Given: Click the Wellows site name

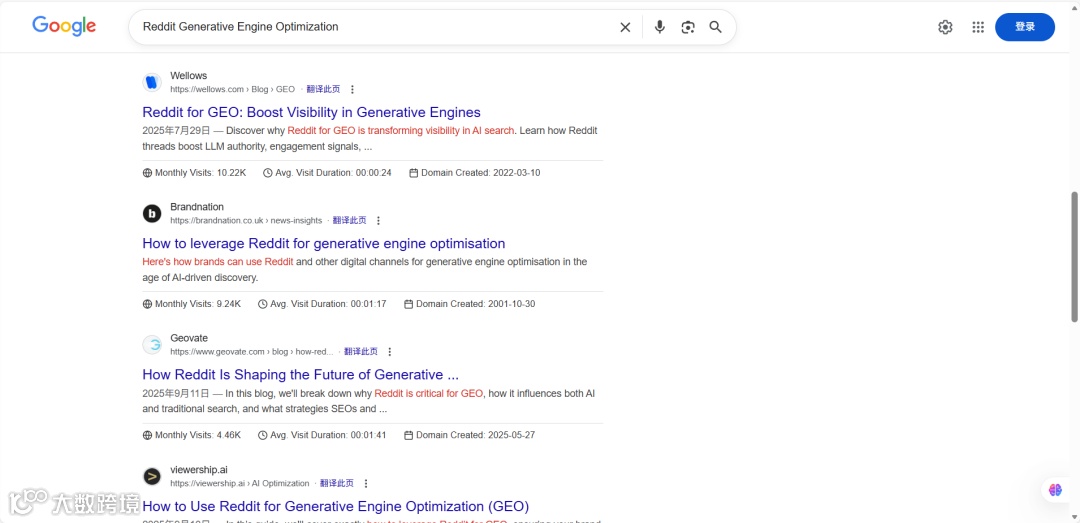Looking at the screenshot, I should [189, 76].
